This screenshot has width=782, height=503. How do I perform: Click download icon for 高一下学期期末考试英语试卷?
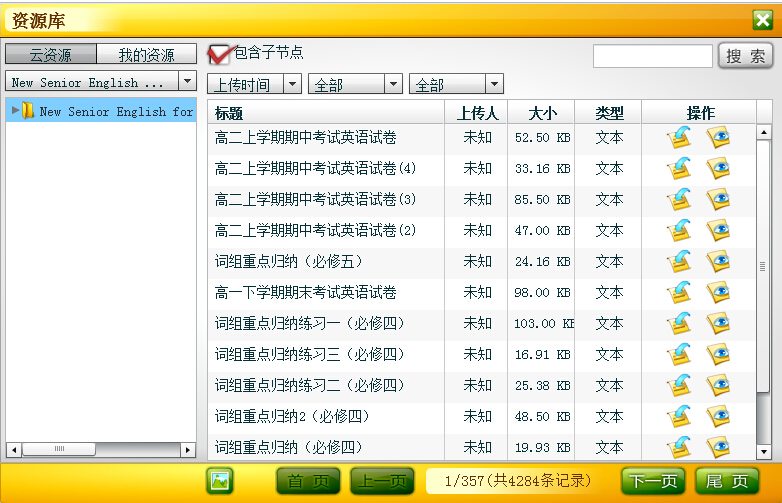coord(680,293)
